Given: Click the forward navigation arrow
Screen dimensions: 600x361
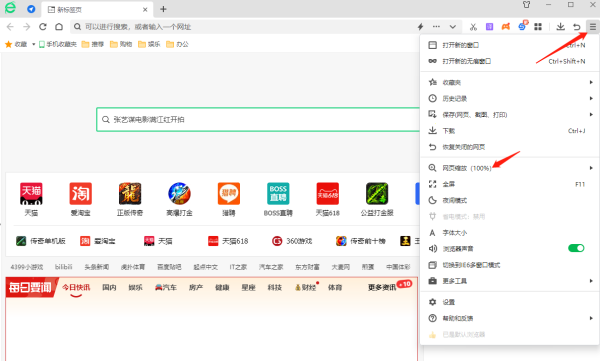Looking at the screenshot, I should [26, 26].
